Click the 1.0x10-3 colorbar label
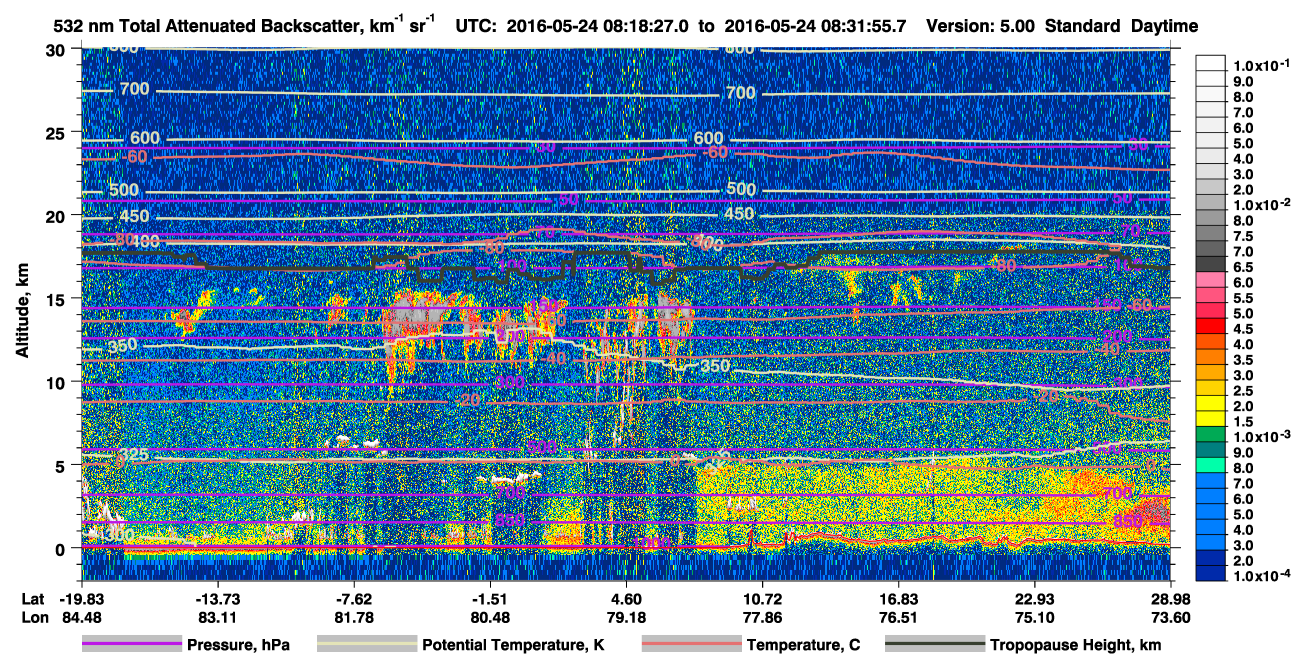1300x667 pixels. (x=1262, y=436)
